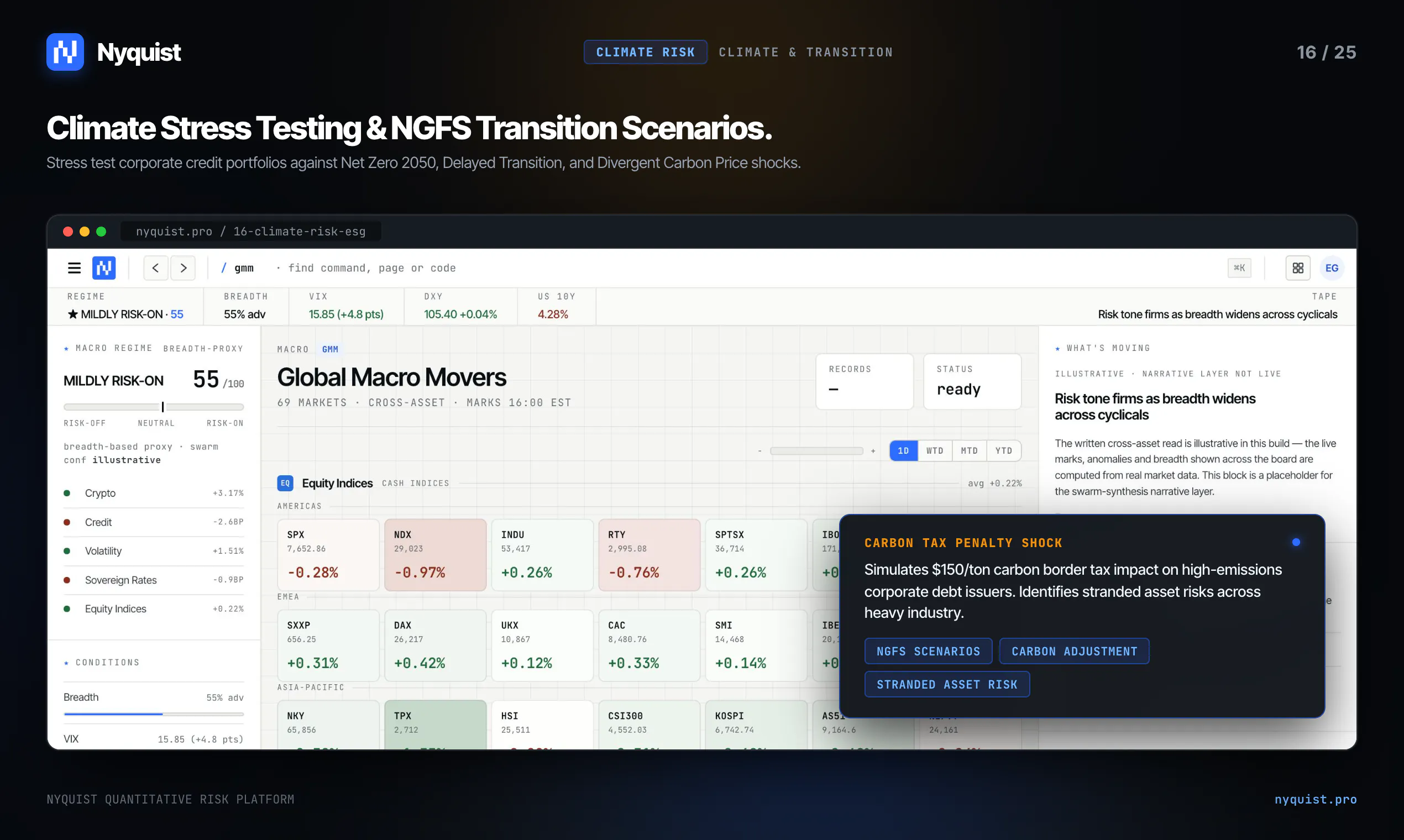Adjust the zoom slider above the indices

[x=816, y=451]
